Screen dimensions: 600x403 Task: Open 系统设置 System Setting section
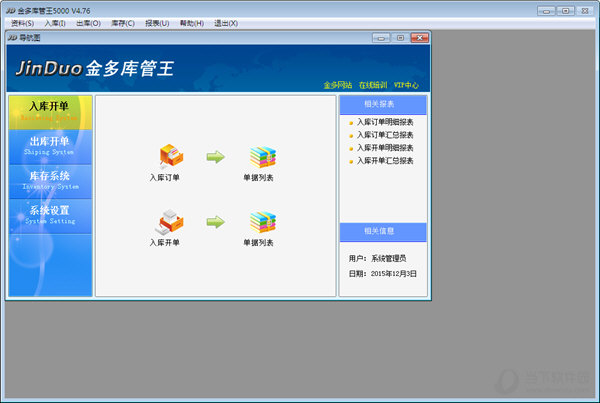(x=50, y=214)
